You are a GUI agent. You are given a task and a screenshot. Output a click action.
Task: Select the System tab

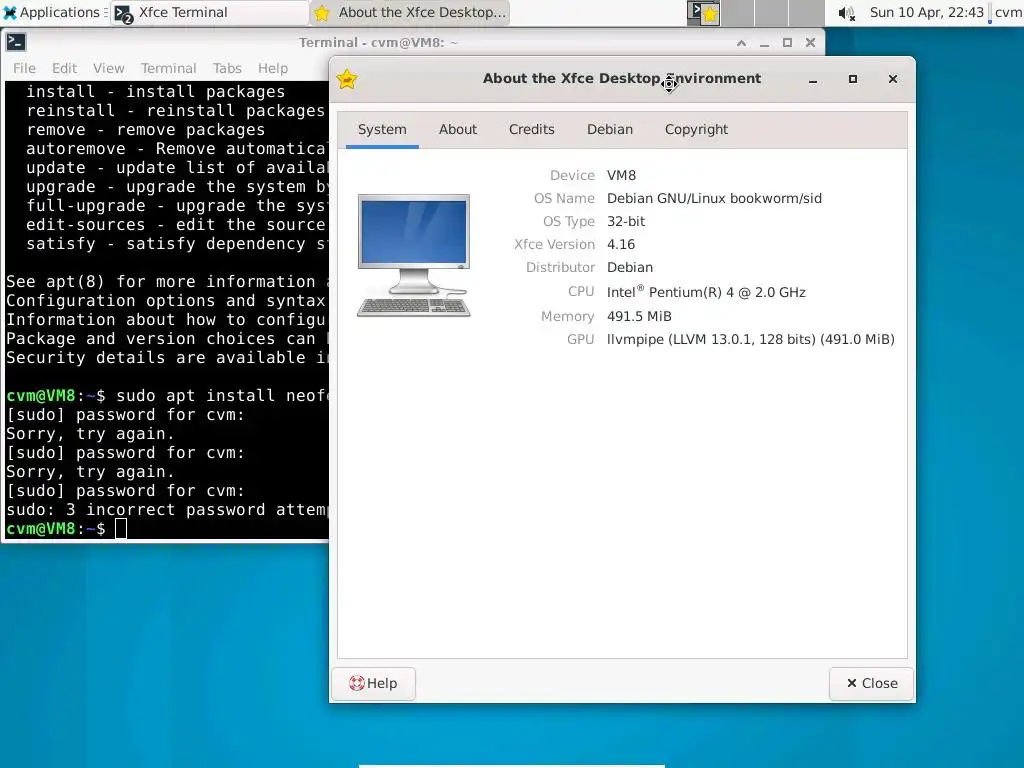tap(382, 129)
